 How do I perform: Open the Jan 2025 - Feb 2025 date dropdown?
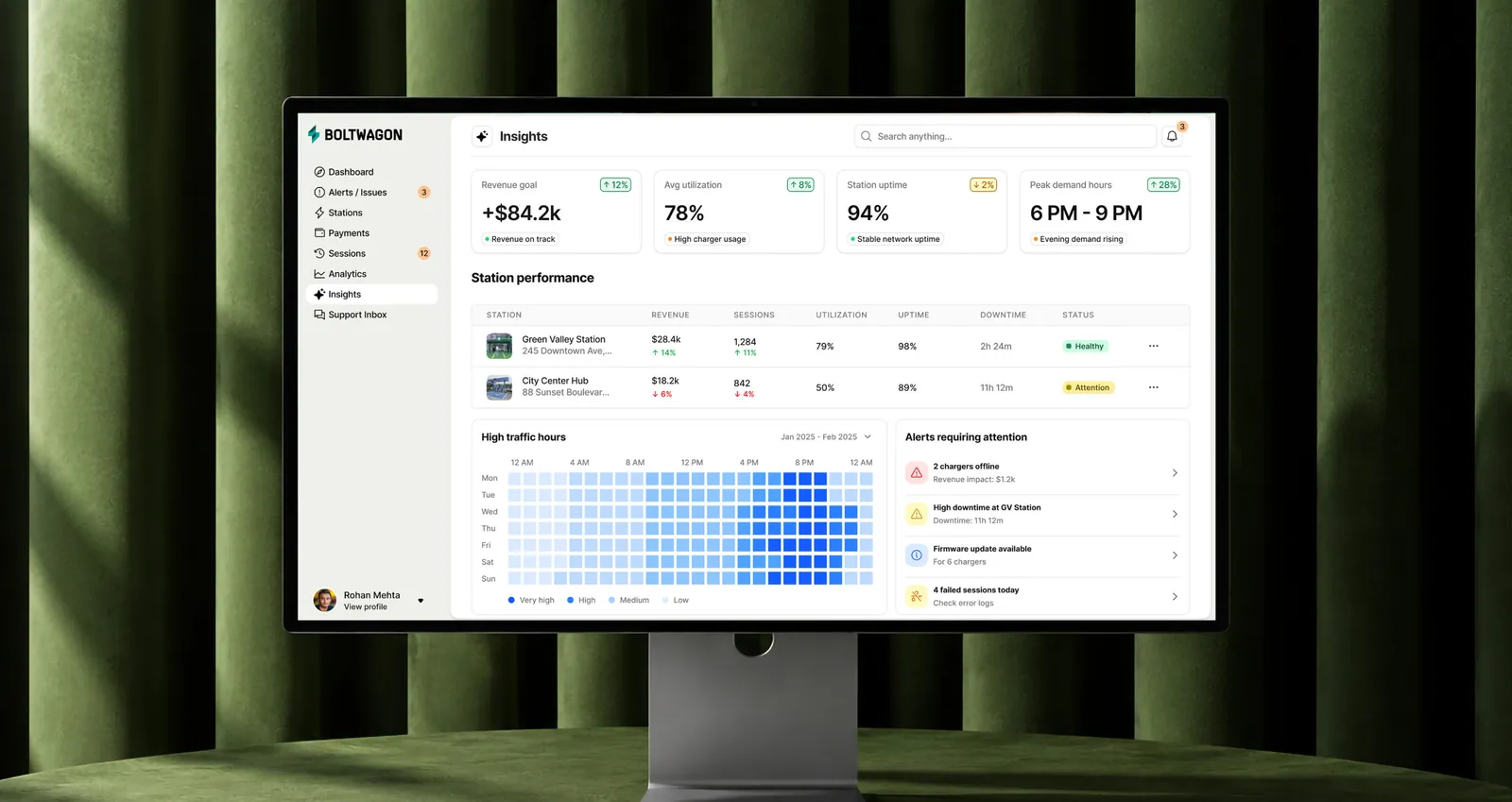point(826,436)
